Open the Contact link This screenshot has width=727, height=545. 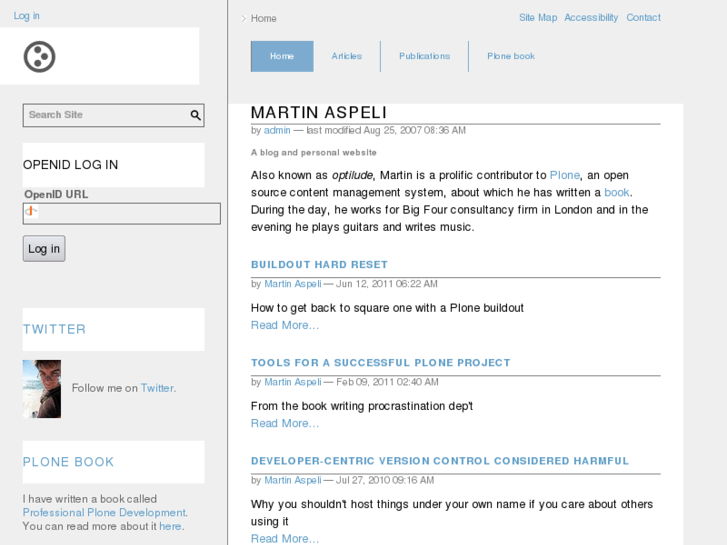coord(644,18)
